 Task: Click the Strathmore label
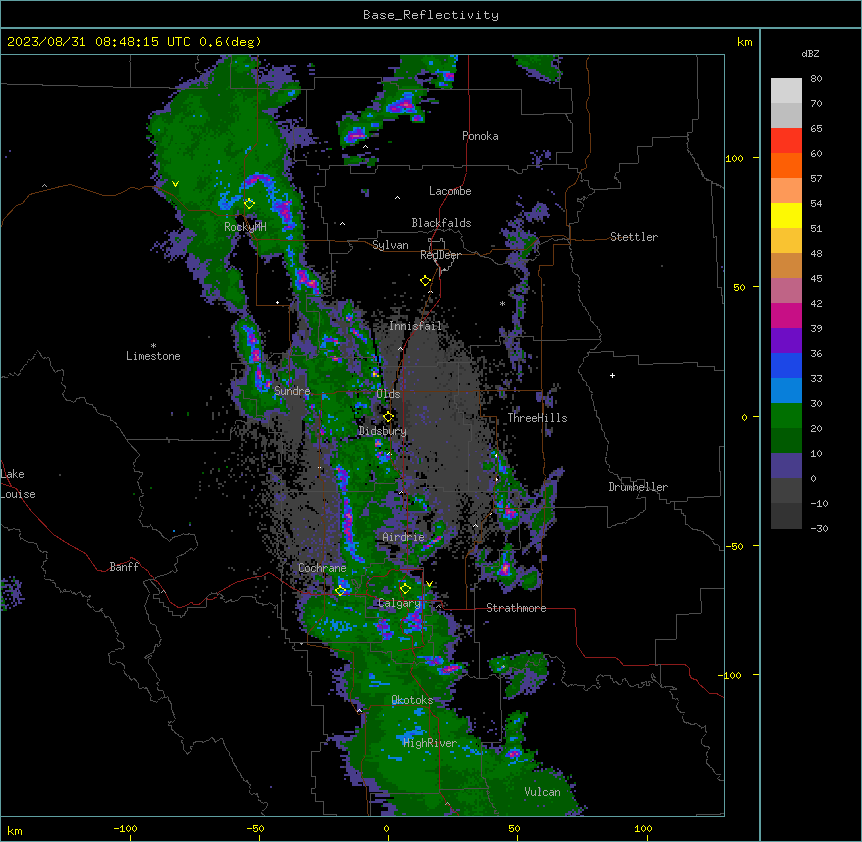[x=516, y=608]
